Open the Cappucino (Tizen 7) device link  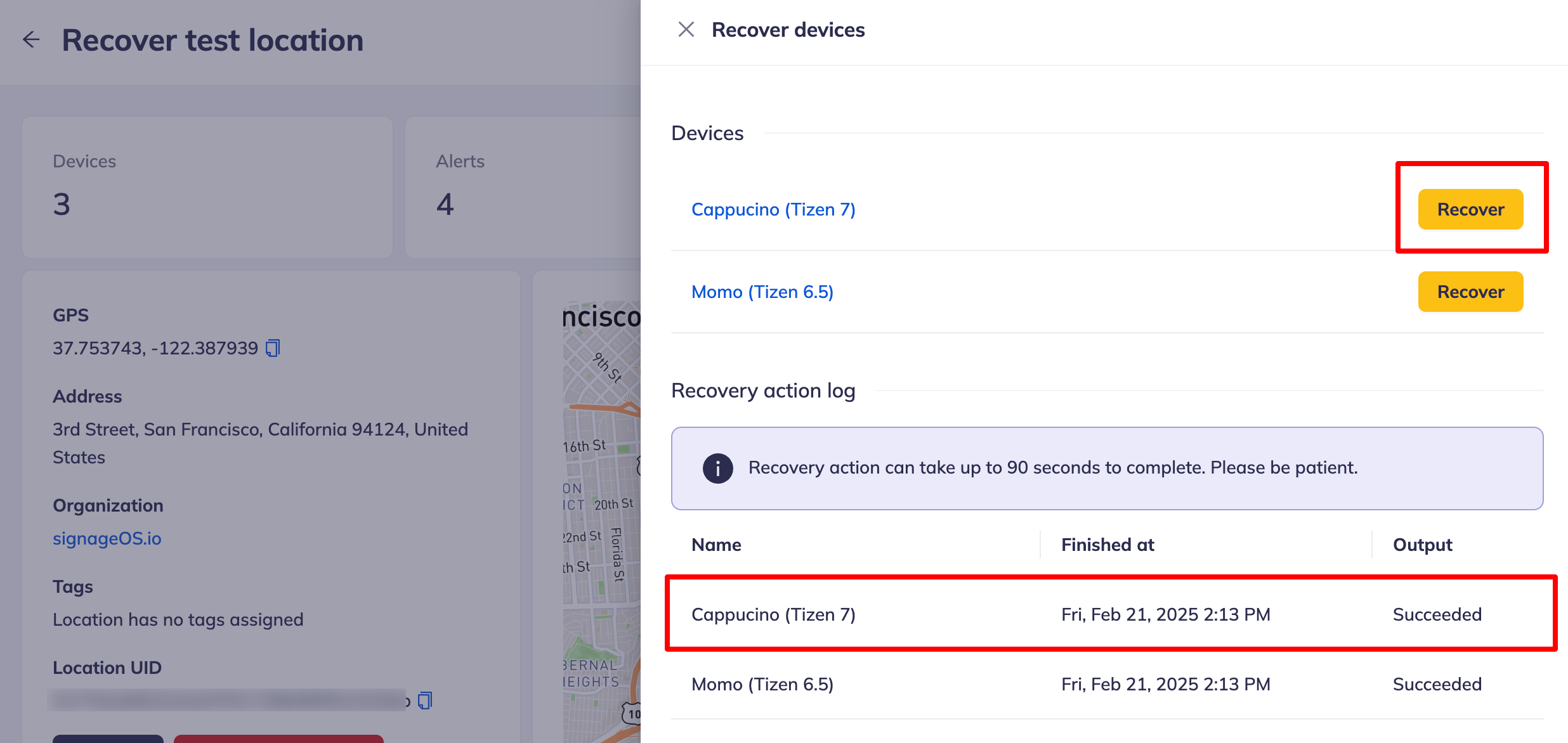(x=773, y=209)
